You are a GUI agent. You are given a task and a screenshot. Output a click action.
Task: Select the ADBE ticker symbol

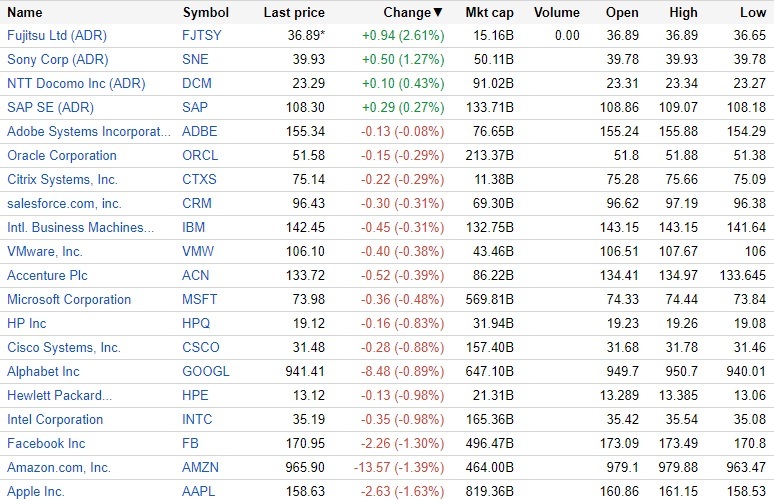click(200, 132)
